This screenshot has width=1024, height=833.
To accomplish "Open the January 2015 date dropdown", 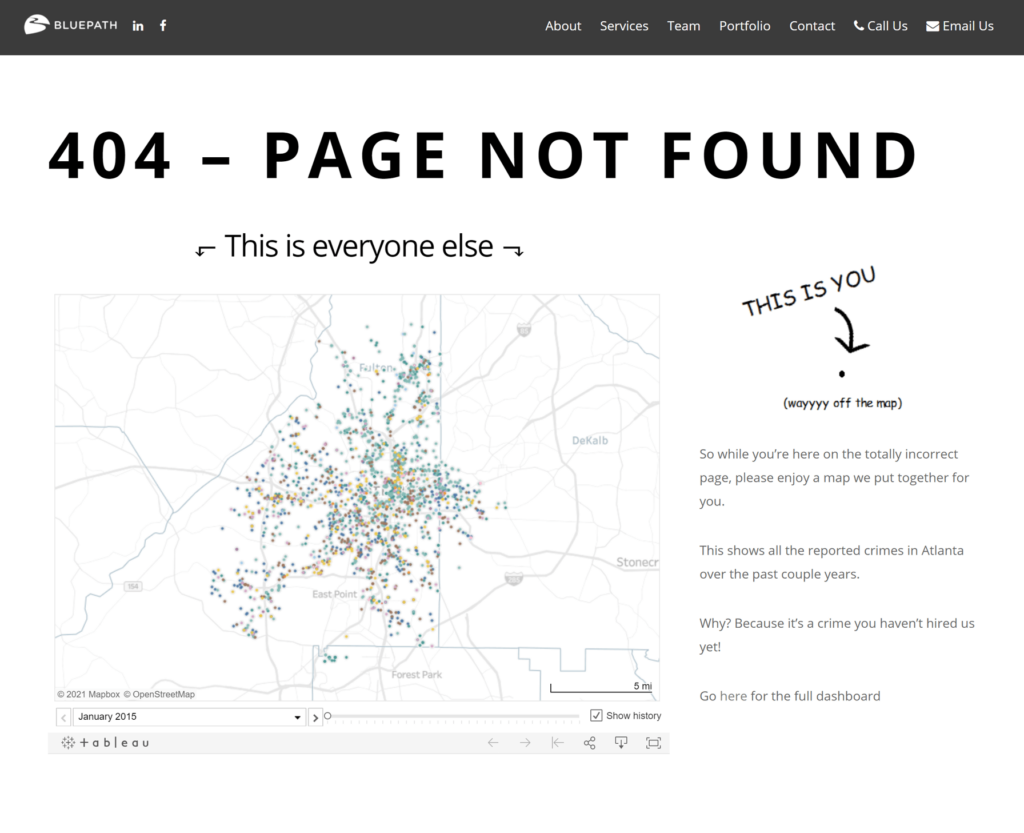I will [x=297, y=717].
